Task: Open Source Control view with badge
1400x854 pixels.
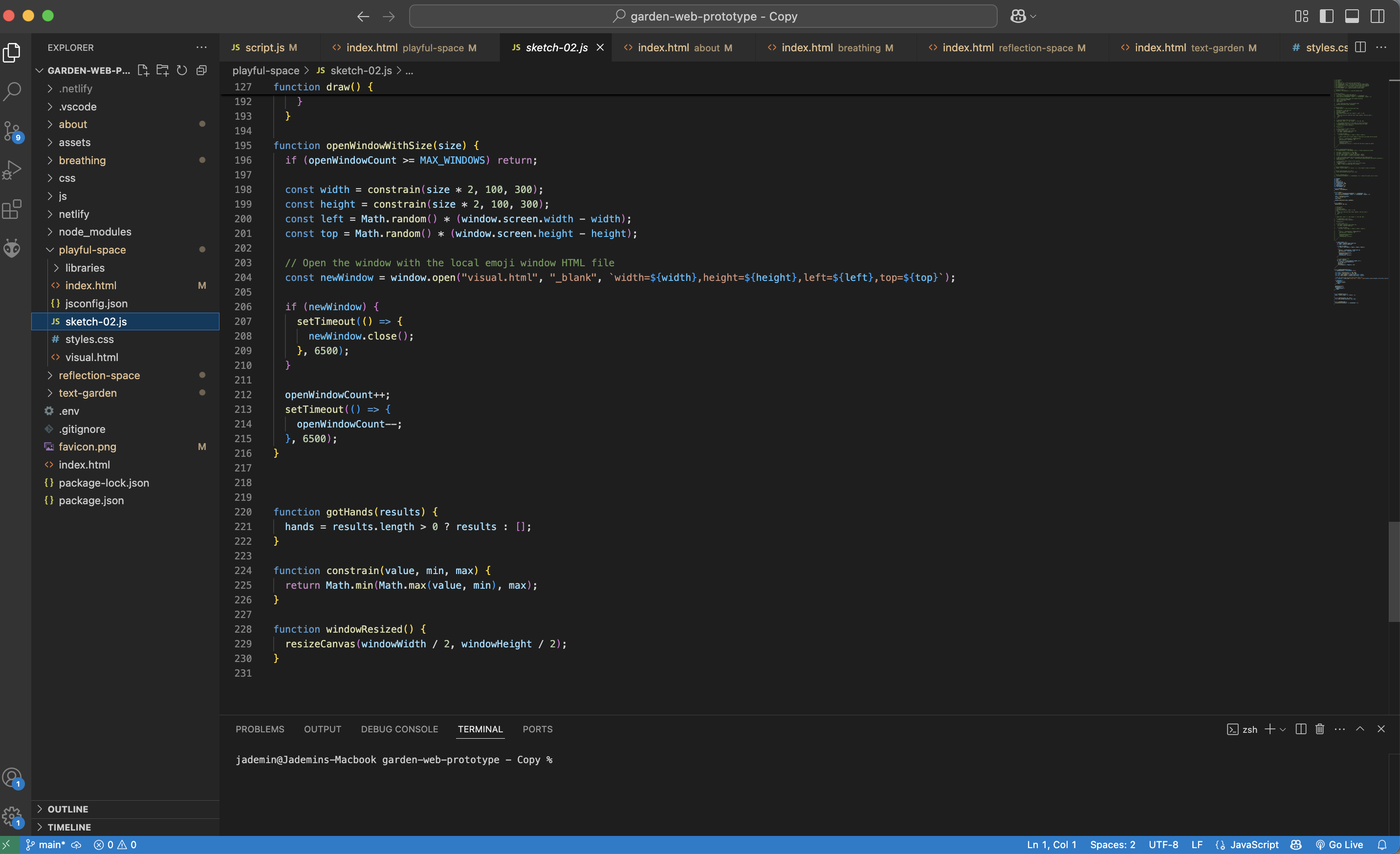Action: (13, 130)
